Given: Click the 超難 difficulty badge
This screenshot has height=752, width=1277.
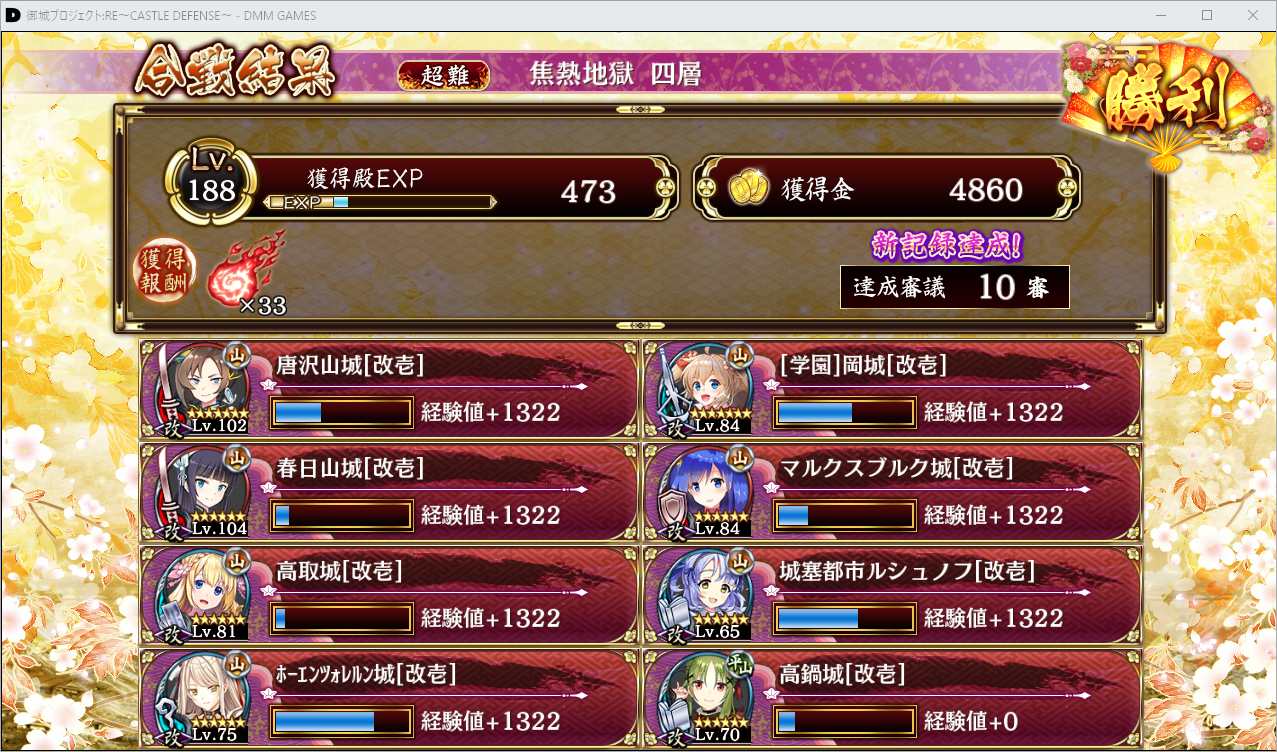Looking at the screenshot, I should tap(444, 76).
